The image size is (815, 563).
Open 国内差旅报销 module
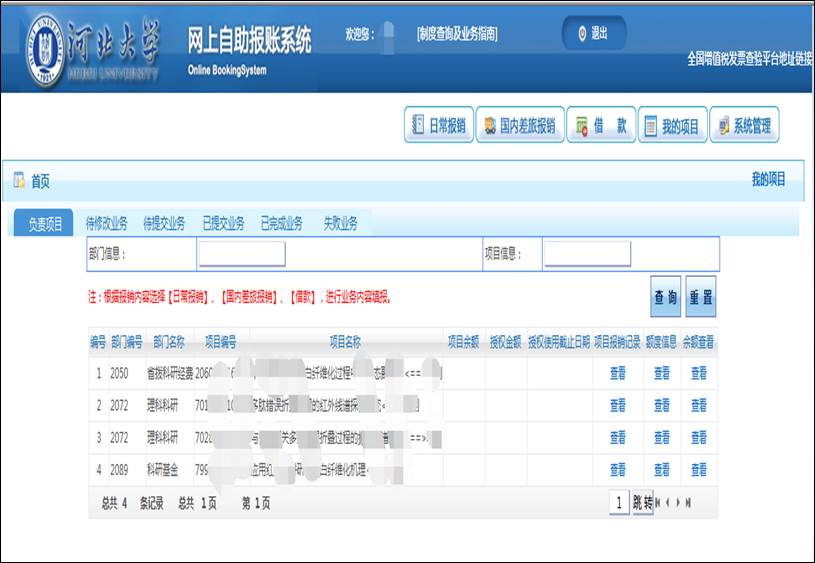click(520, 126)
